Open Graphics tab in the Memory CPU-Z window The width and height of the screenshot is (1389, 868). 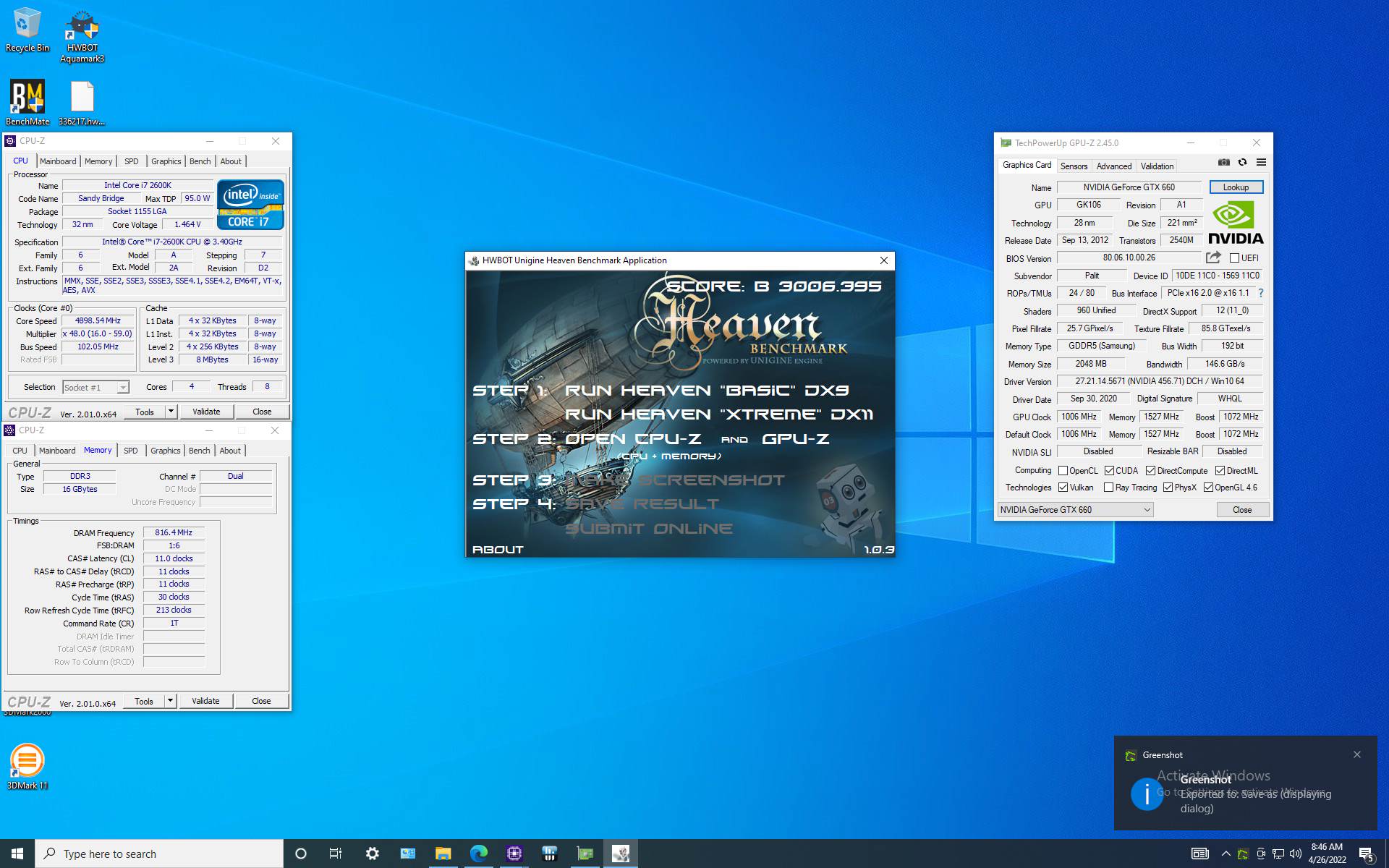point(165,451)
